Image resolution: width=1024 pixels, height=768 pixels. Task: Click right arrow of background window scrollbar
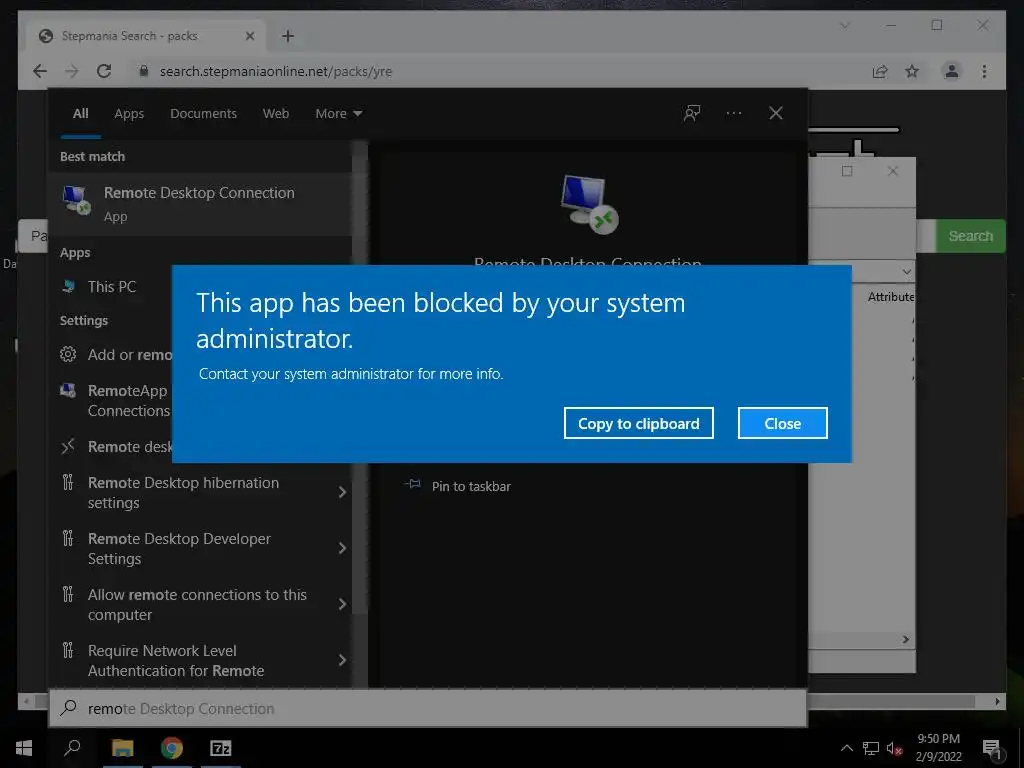pyautogui.click(x=906, y=639)
